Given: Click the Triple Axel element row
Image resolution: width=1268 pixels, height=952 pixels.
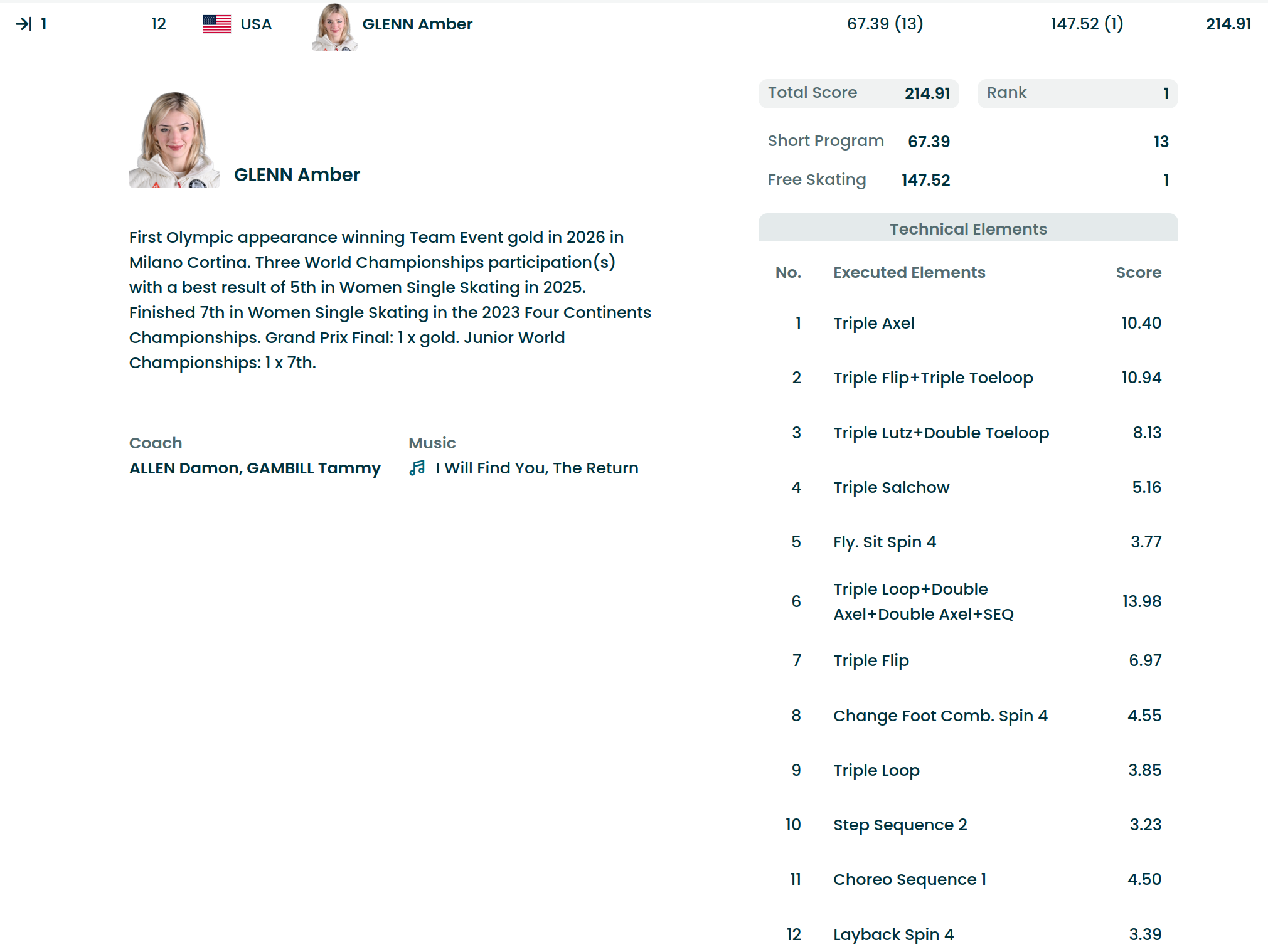Looking at the screenshot, I should 873,323.
